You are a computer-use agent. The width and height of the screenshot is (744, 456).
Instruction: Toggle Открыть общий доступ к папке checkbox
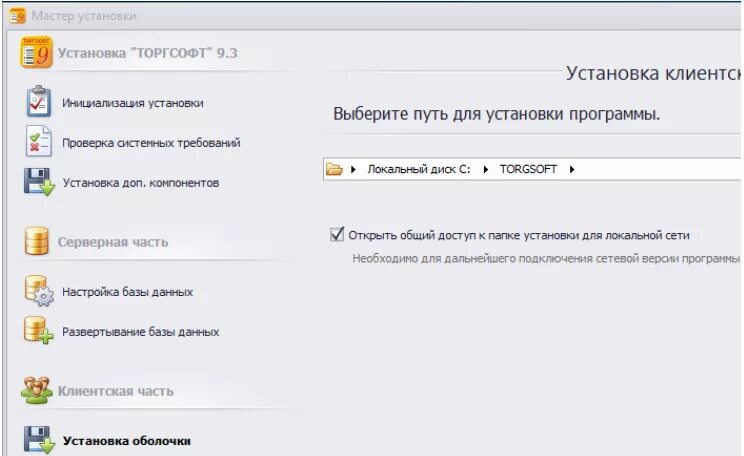(x=337, y=234)
